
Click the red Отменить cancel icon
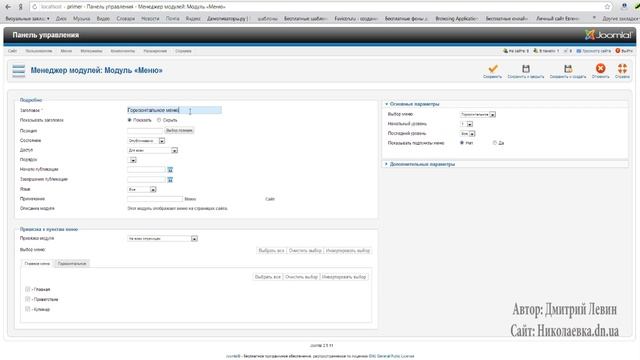pyautogui.click(x=600, y=68)
